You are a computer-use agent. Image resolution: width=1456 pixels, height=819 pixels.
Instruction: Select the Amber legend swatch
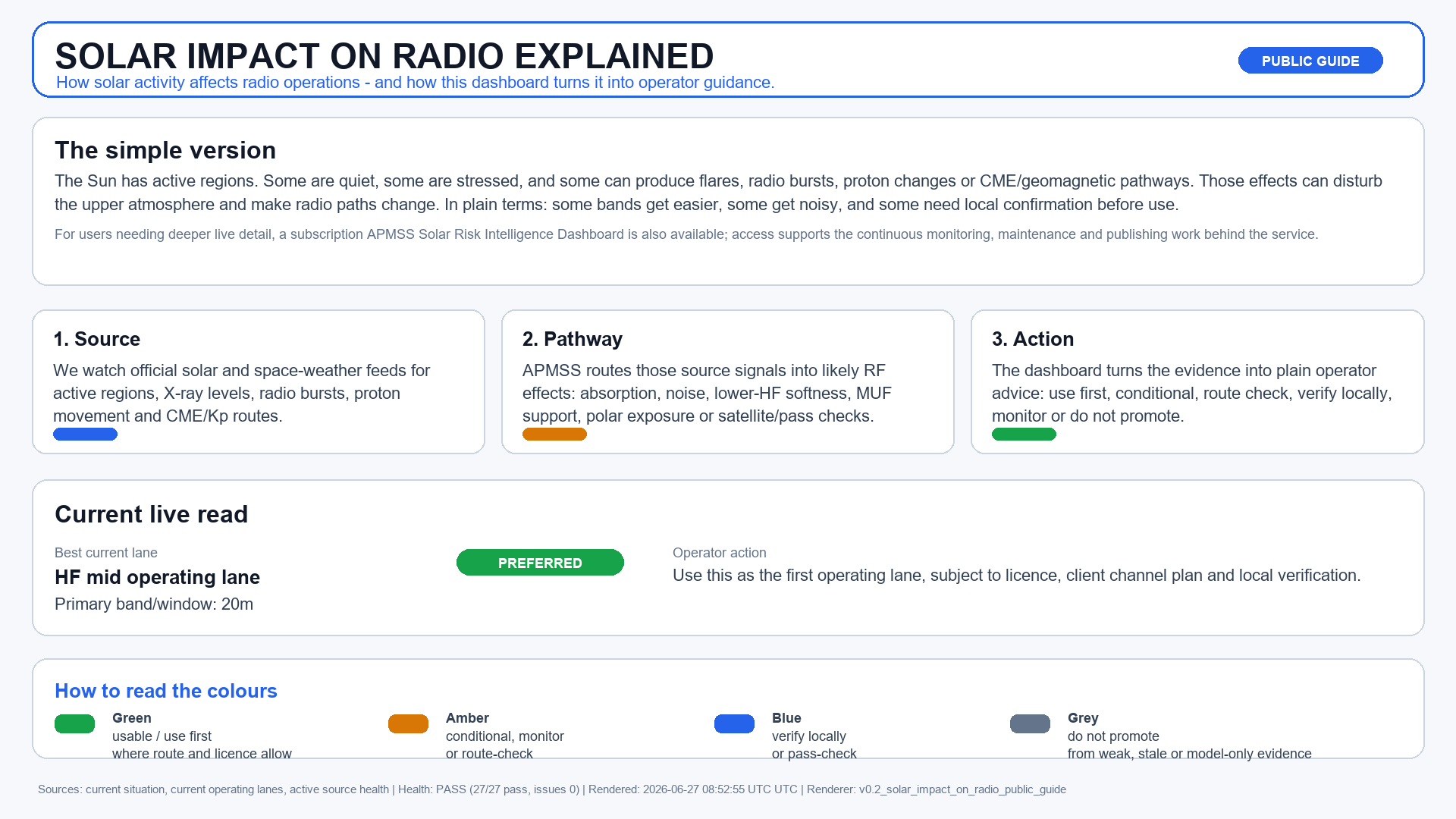[x=408, y=723]
